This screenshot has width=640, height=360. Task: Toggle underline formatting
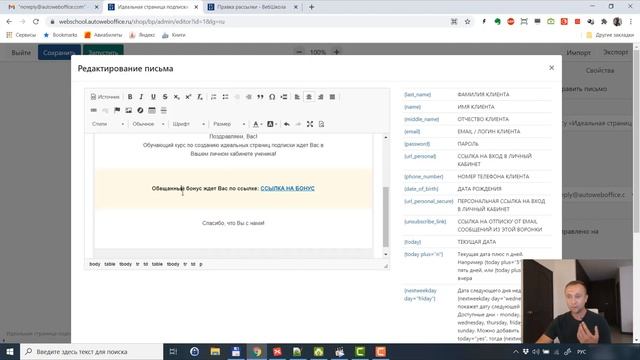point(153,97)
